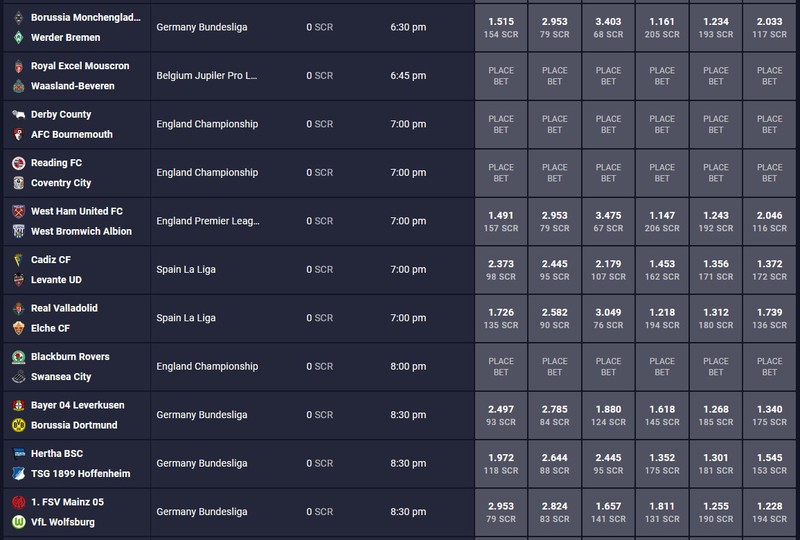Click the last PLACE BET in the Blackburn Rovers row
Screen dimensions: 800x540
coord(769,367)
